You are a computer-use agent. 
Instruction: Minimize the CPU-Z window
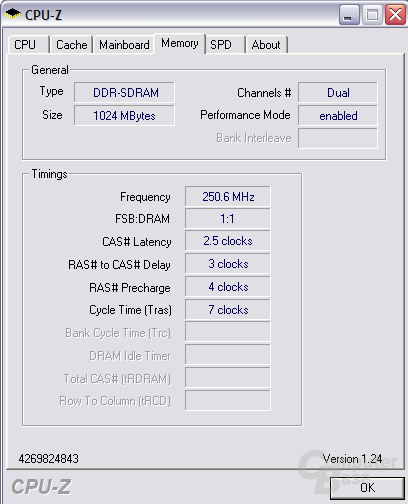click(349, 15)
